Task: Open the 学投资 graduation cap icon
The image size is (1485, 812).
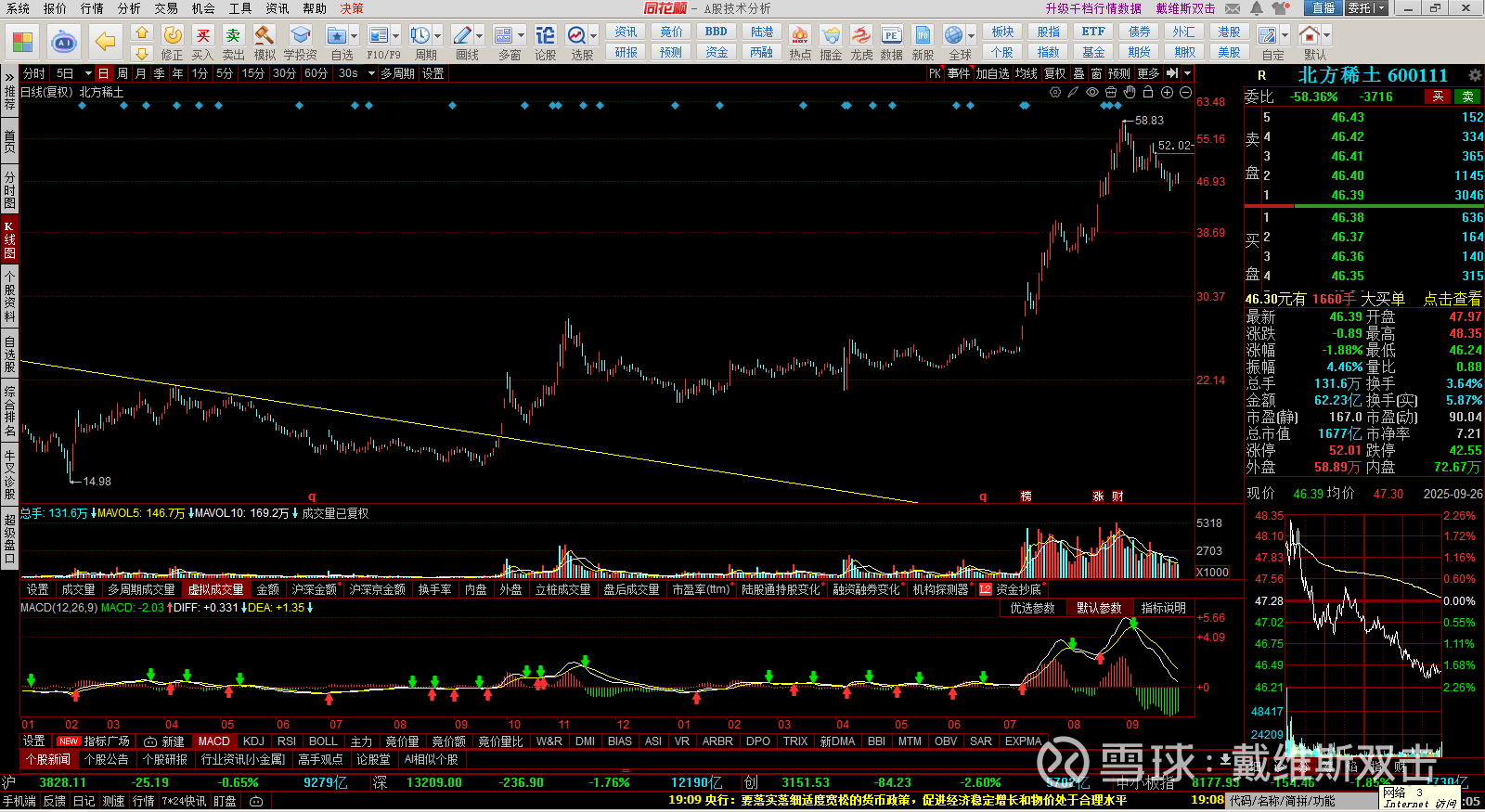Action: coord(300,35)
